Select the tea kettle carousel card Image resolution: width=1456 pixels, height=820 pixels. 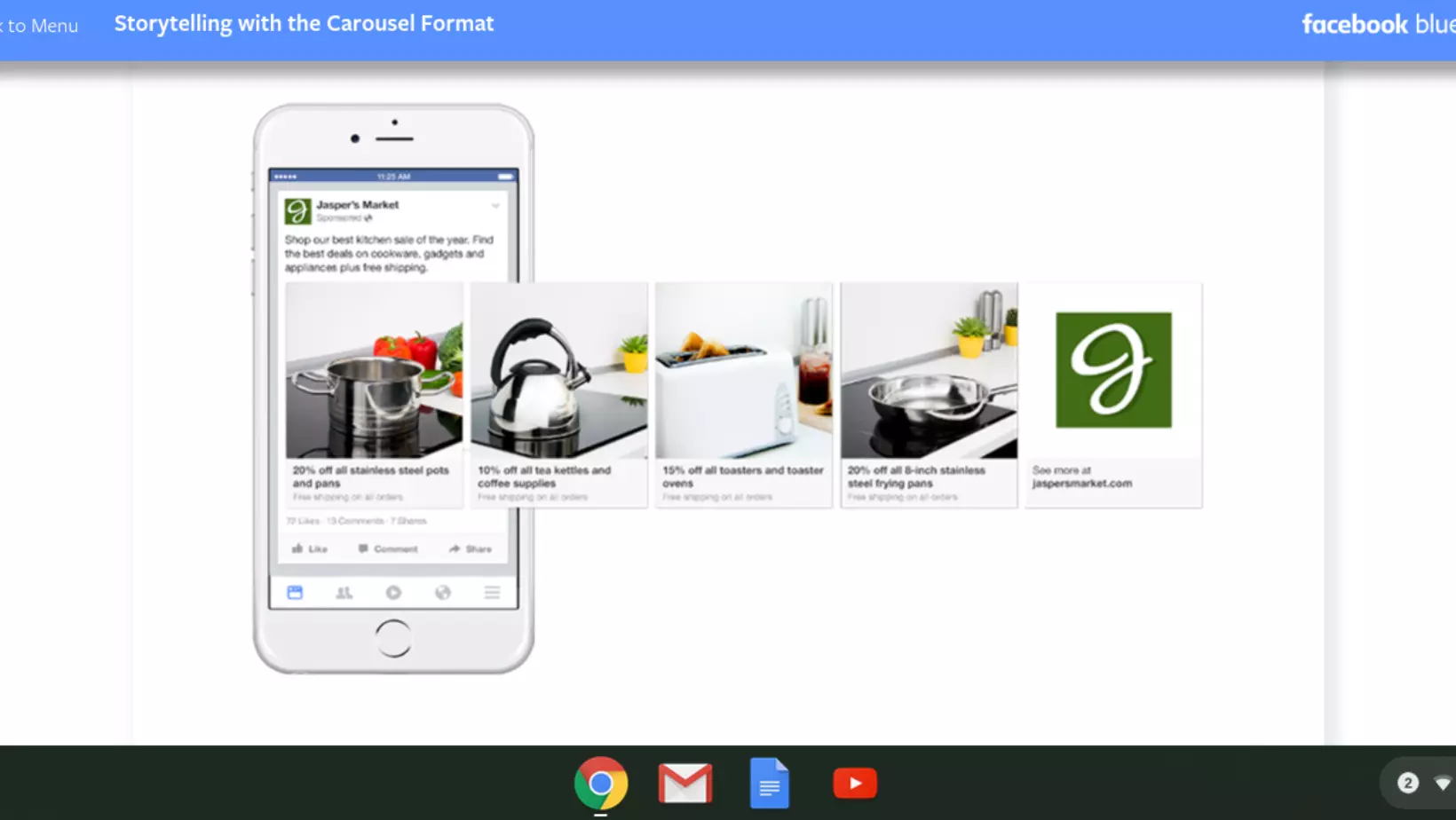click(559, 371)
